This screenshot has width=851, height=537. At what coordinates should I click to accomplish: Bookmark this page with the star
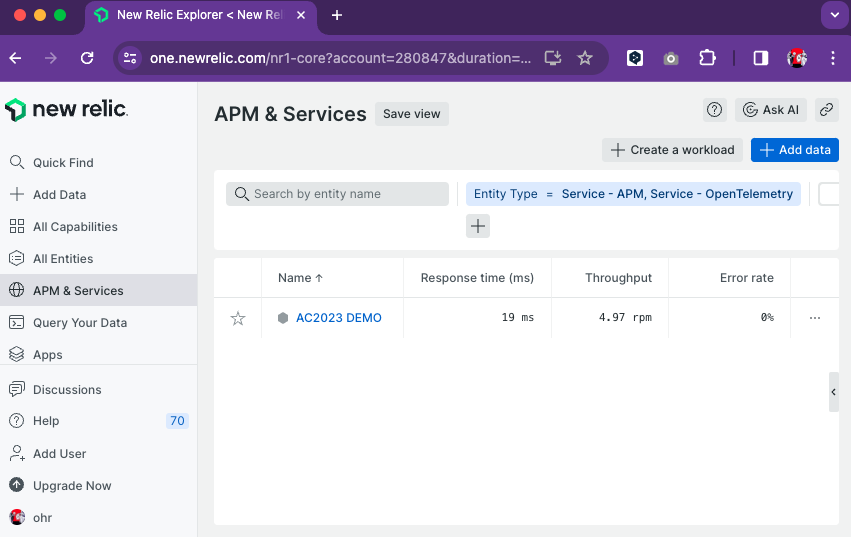pyautogui.click(x=585, y=58)
